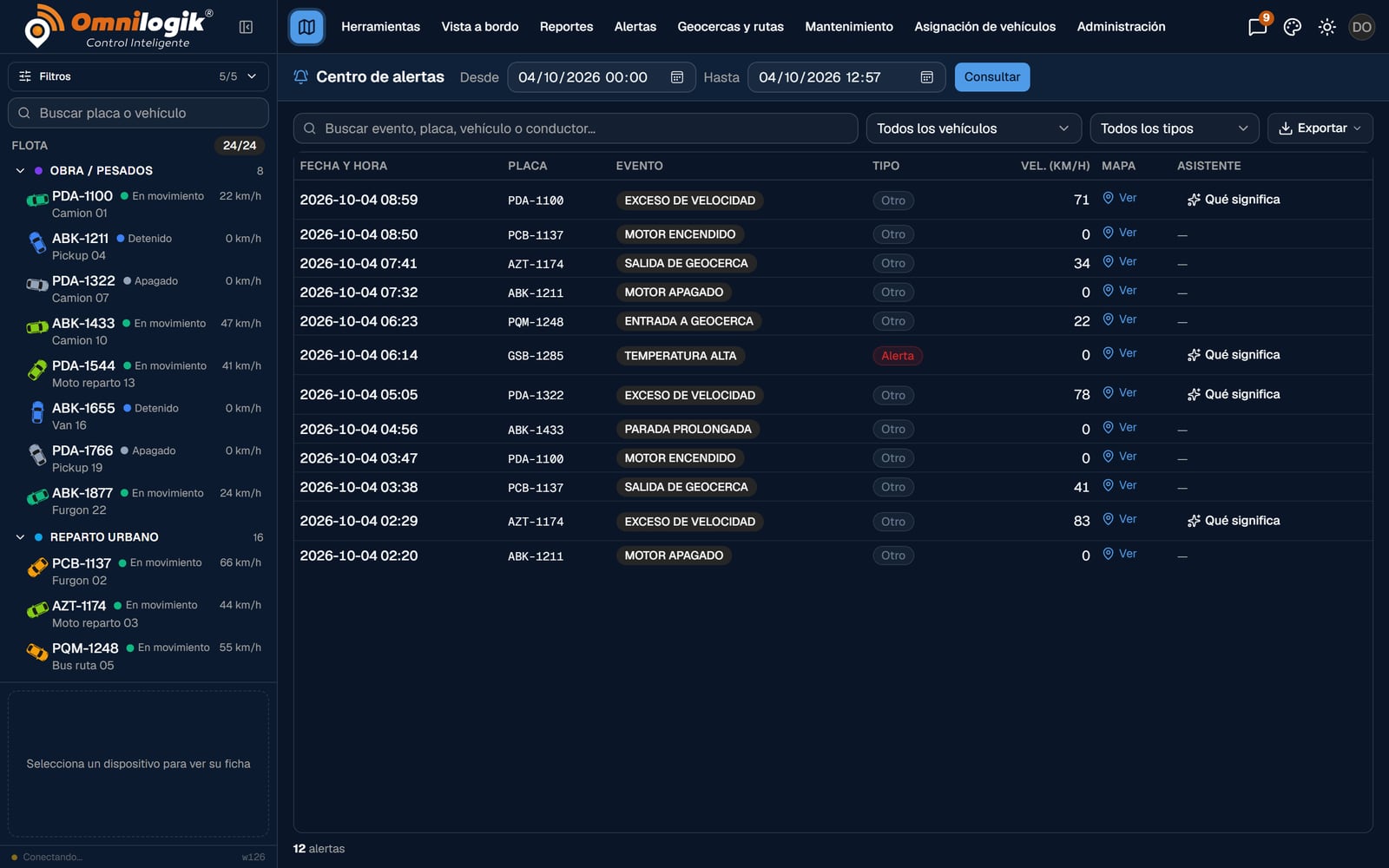Open the Geocercas y rutas menu
1389x868 pixels.
click(x=730, y=27)
